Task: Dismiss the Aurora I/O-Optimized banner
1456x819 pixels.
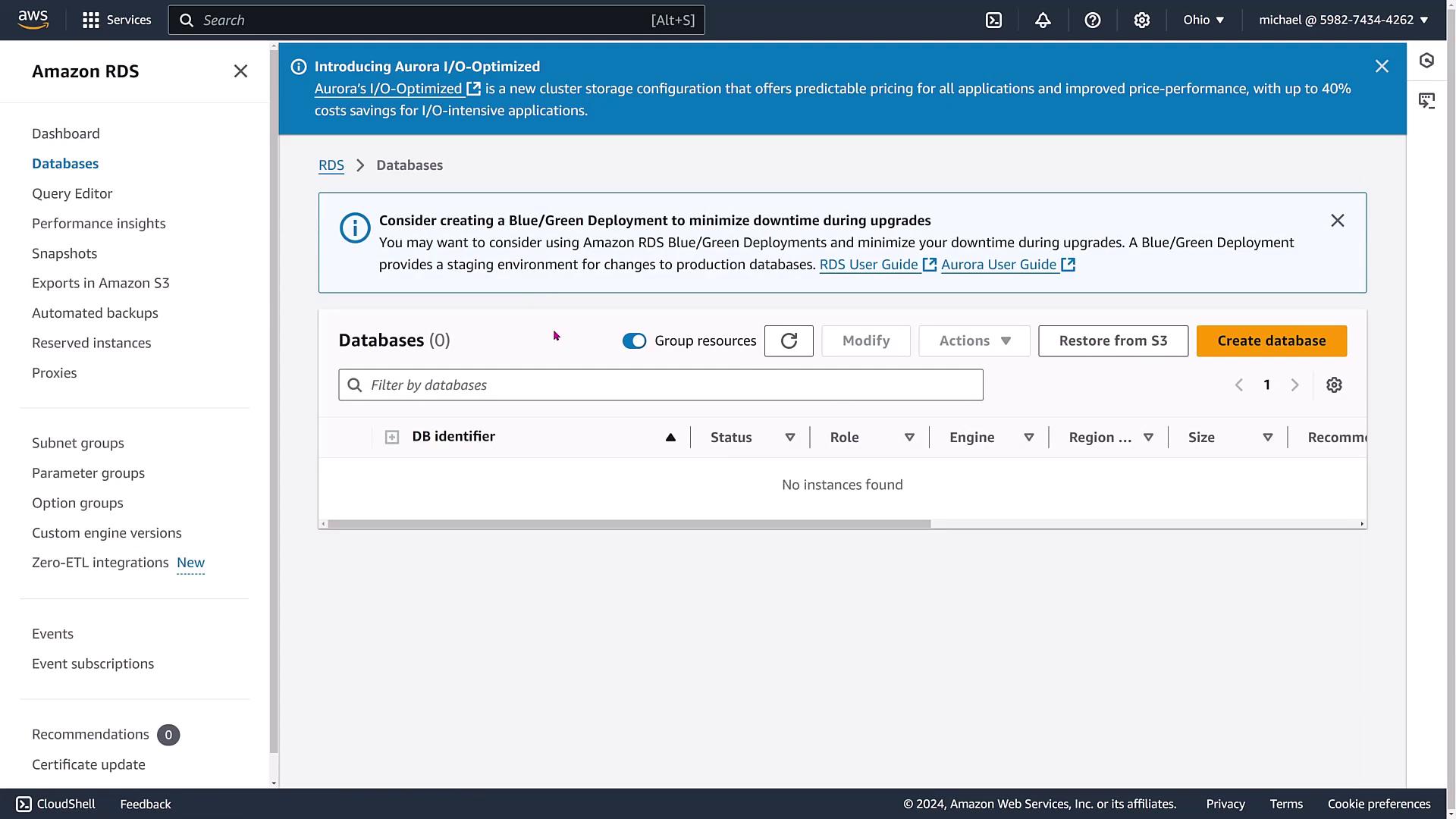Action: pyautogui.click(x=1382, y=67)
